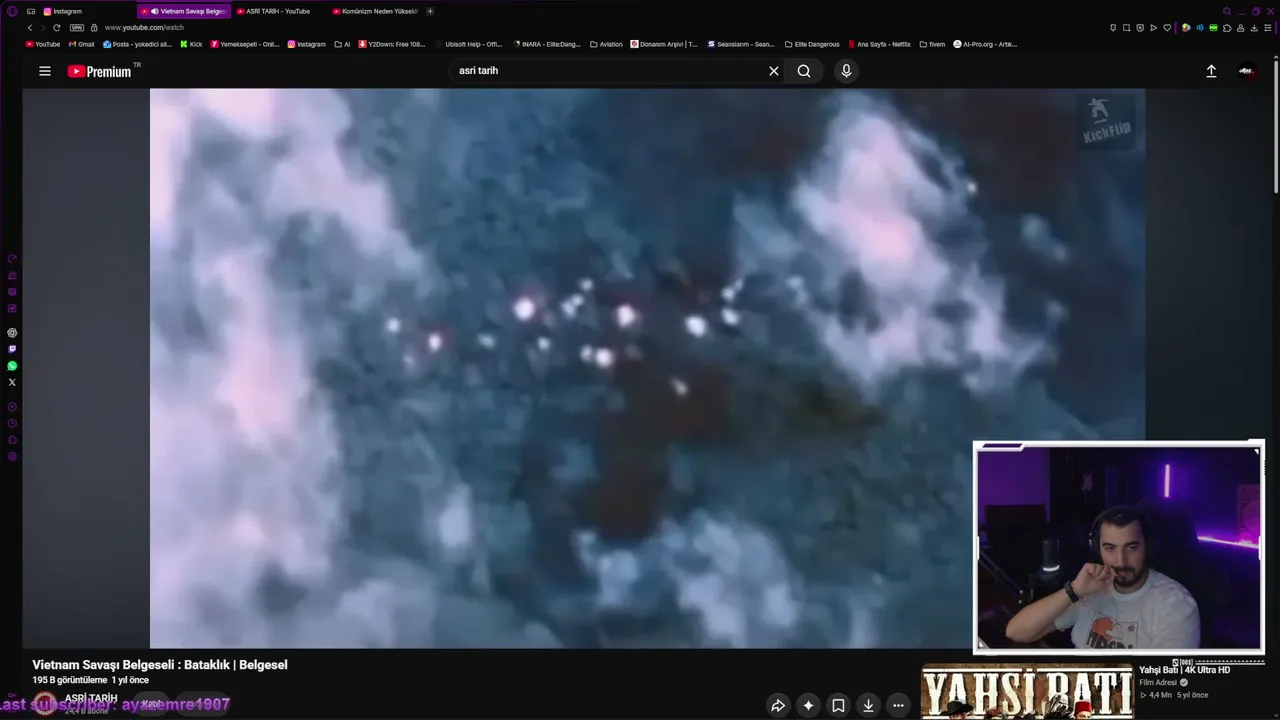Expand the Elite Dangerous bookmarks folder
The width and height of the screenshot is (1280, 720).
[x=812, y=44]
